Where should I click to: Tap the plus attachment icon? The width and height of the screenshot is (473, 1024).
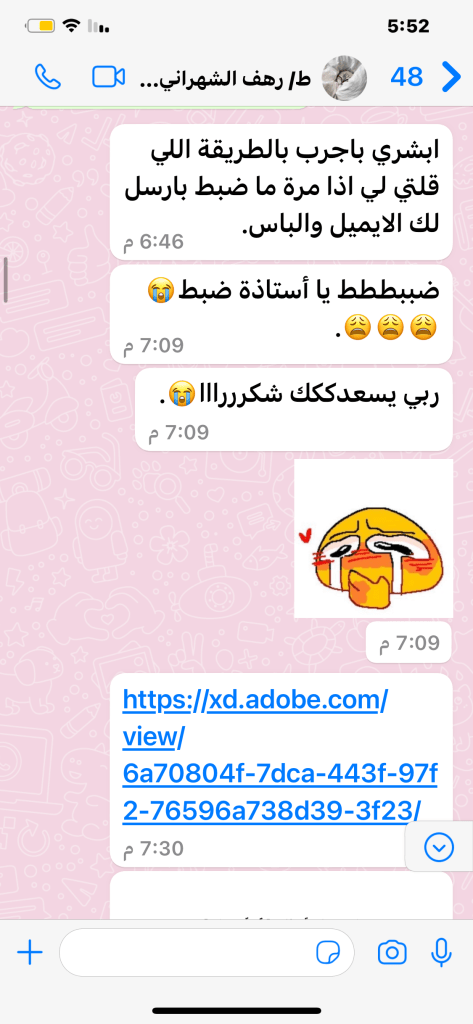[x=29, y=953]
